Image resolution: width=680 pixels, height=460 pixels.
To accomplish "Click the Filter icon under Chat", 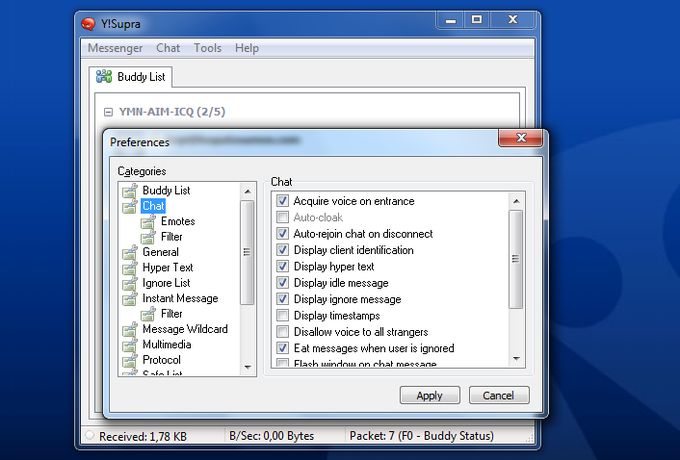I will (x=148, y=237).
